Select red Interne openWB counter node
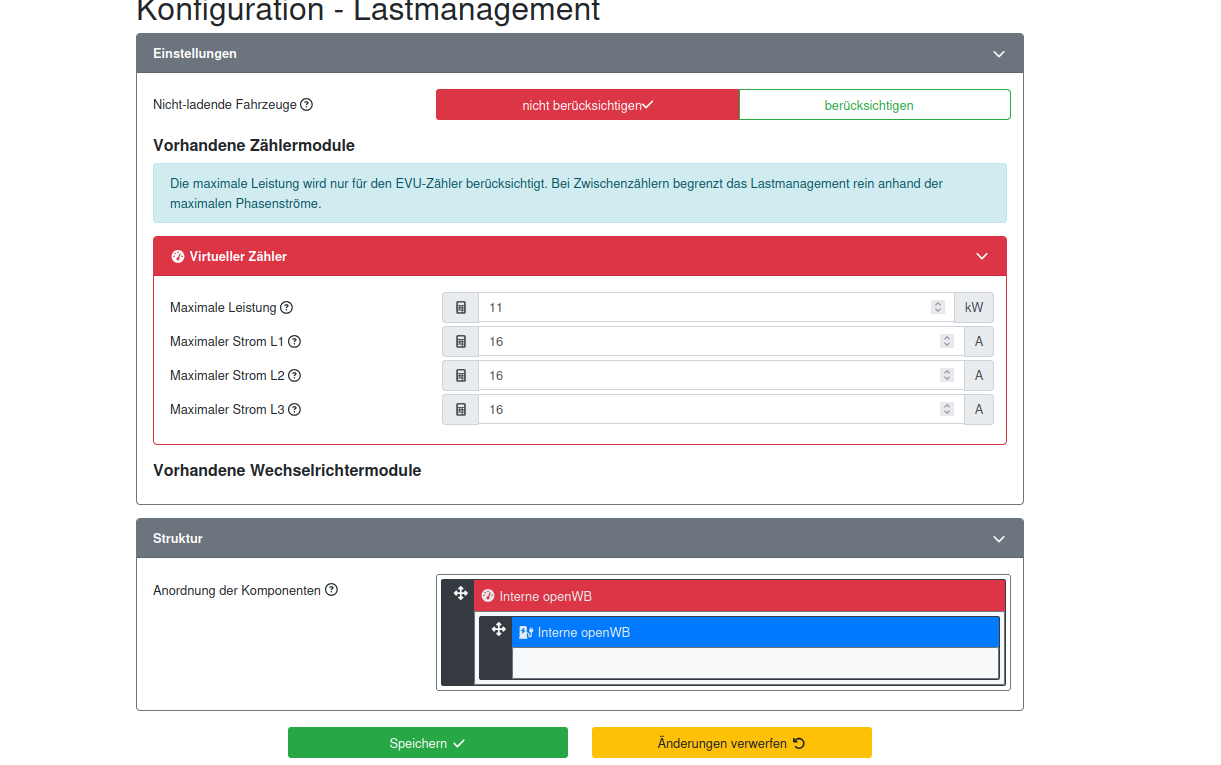The image size is (1221, 765). (739, 596)
